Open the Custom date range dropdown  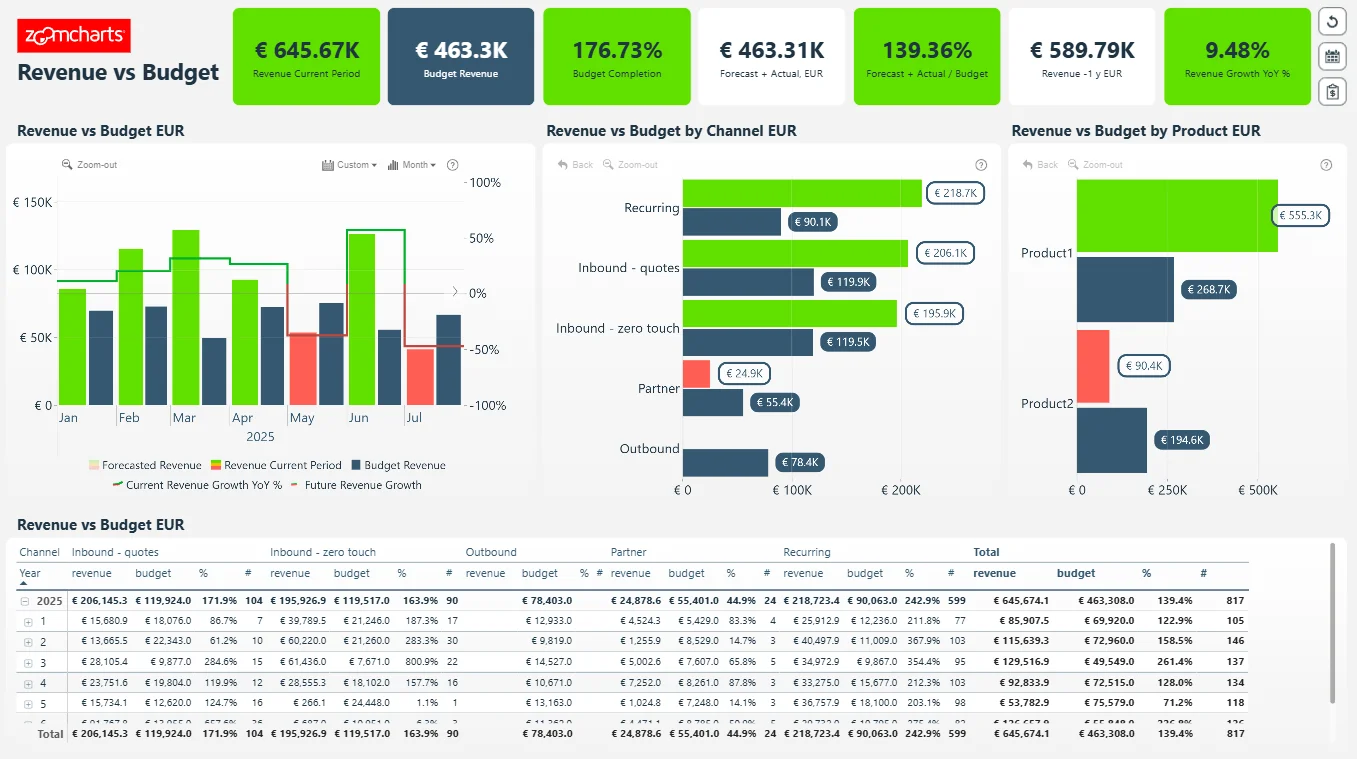(x=350, y=165)
